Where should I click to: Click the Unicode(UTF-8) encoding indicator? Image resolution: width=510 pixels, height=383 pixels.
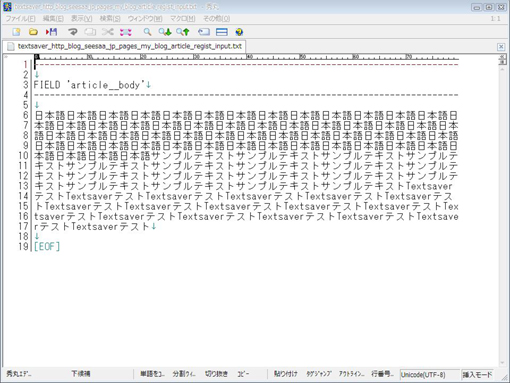(429, 375)
